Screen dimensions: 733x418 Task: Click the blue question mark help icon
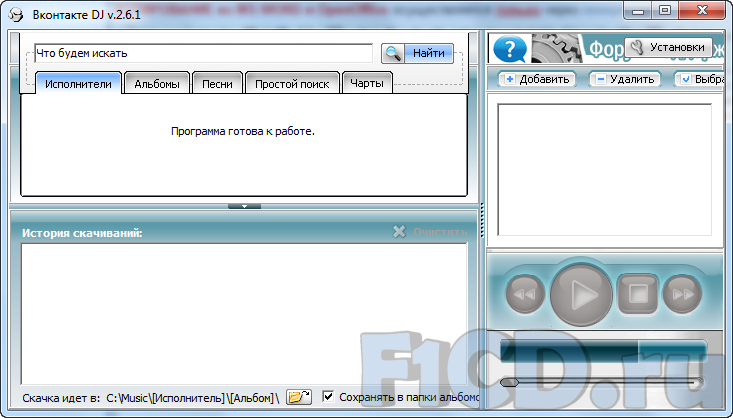(510, 49)
